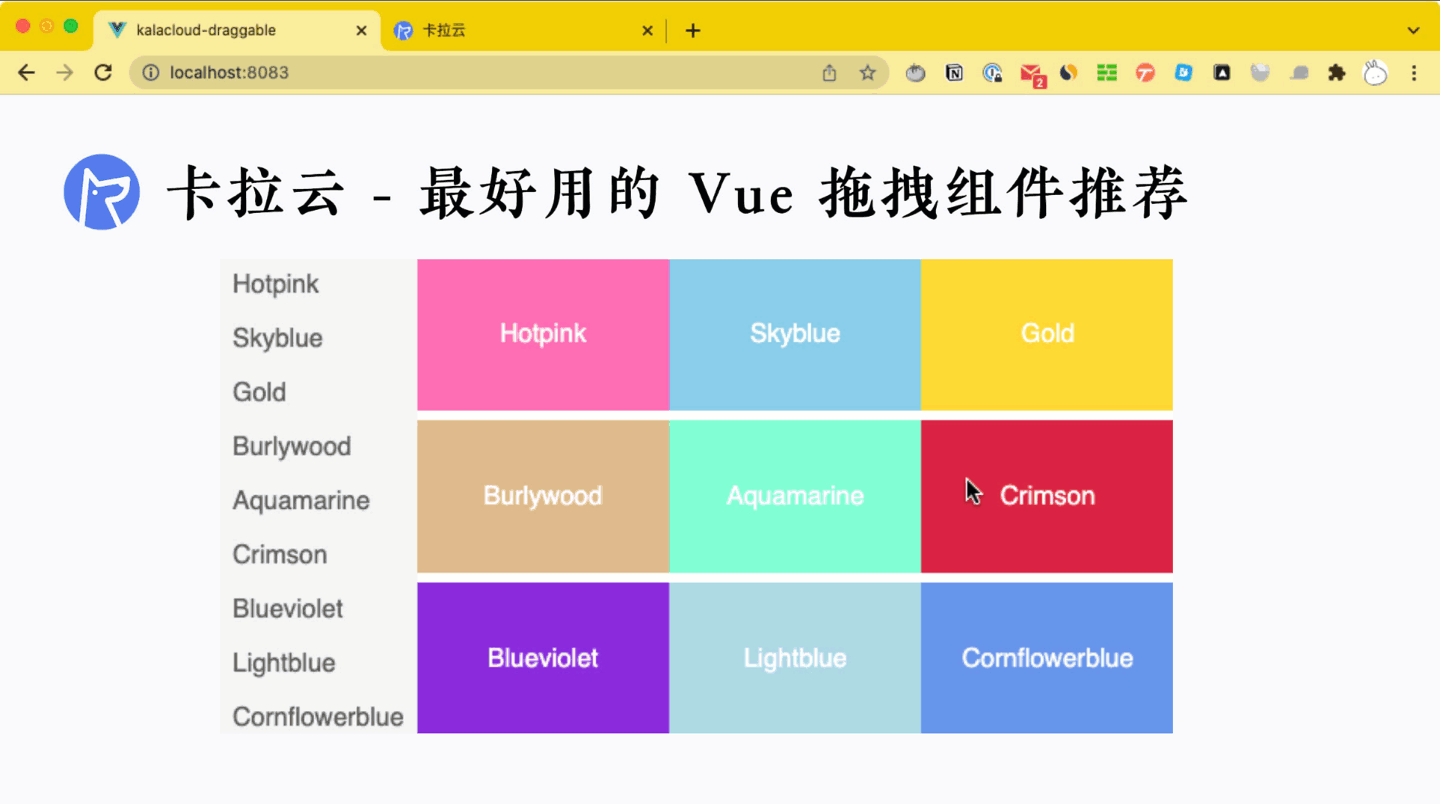Close the 卡拉云 tab
Viewport: 1440px width, 804px height.
click(x=647, y=30)
